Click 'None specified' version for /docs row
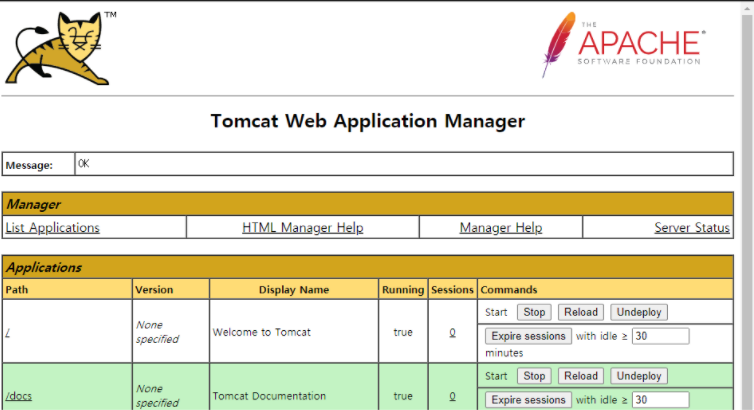The height and width of the screenshot is (410, 754). [x=157, y=396]
